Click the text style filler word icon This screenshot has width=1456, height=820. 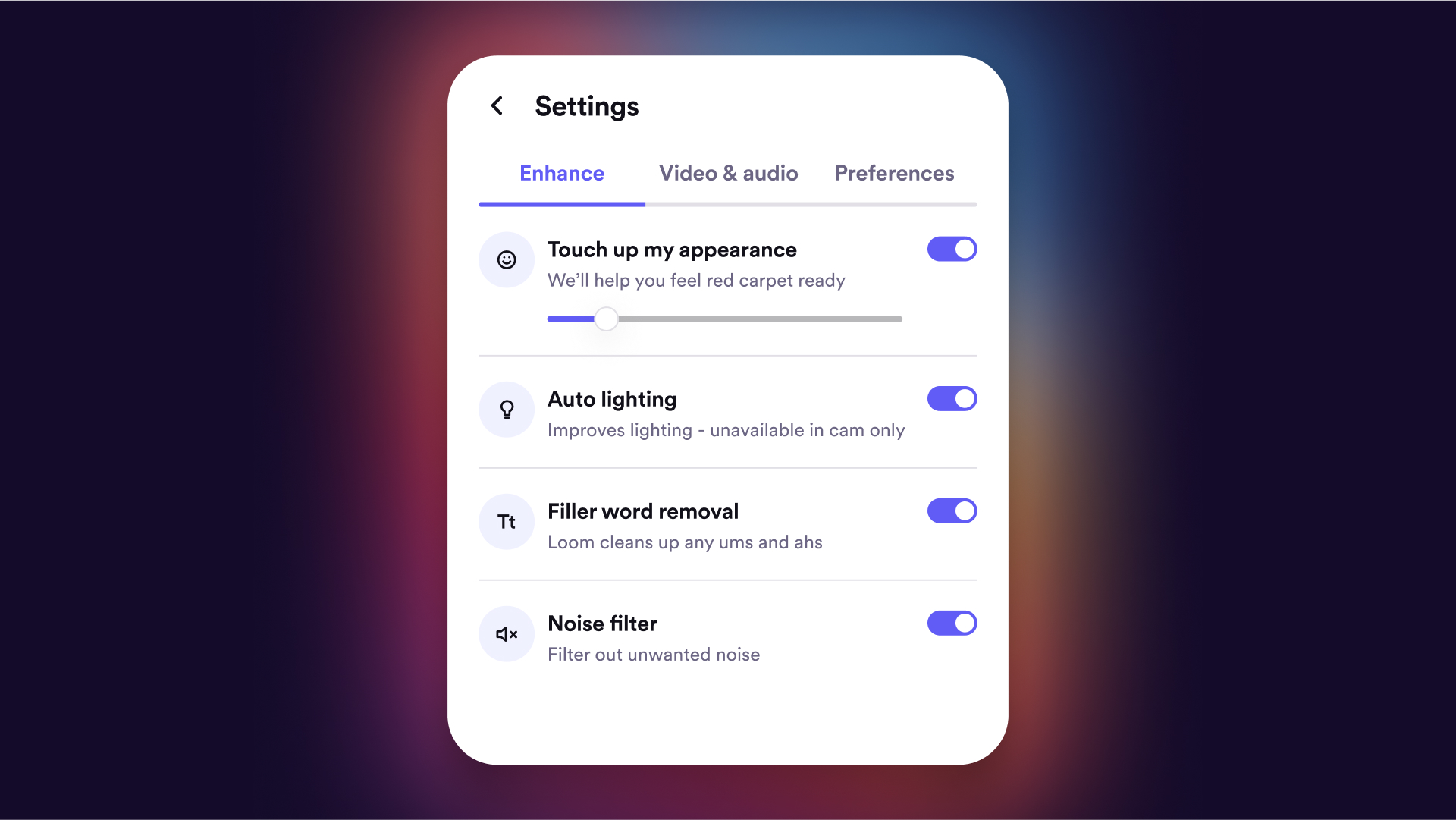point(506,521)
